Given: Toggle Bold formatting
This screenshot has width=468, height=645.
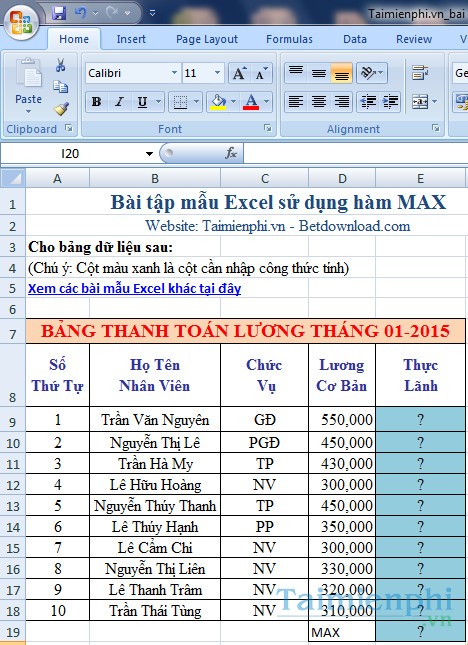Looking at the screenshot, I should [97, 102].
